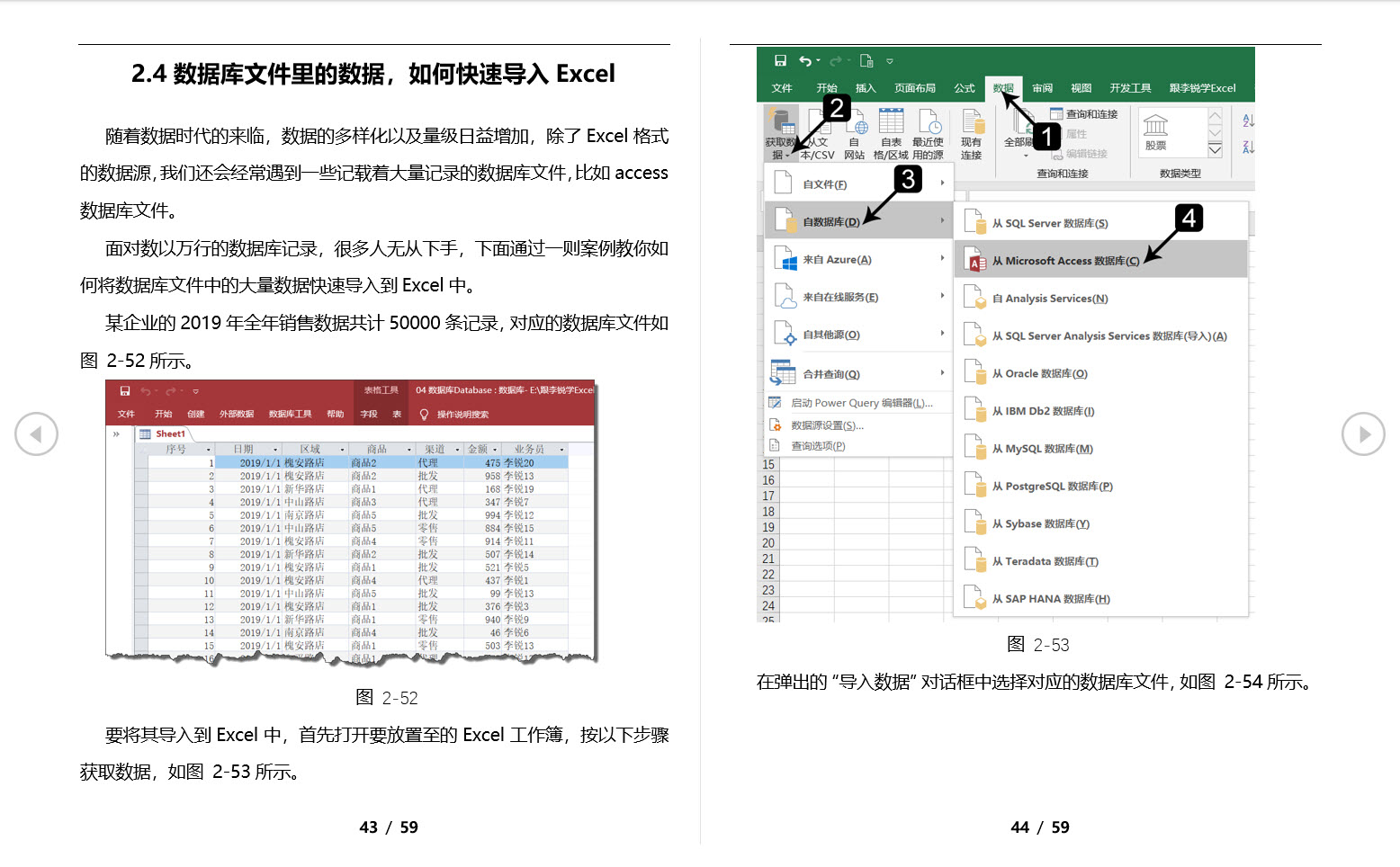Viewport: 1400px width, 867px height.
Task: Click the 启动 Power Query 编辑器 icon
Action: (775, 402)
